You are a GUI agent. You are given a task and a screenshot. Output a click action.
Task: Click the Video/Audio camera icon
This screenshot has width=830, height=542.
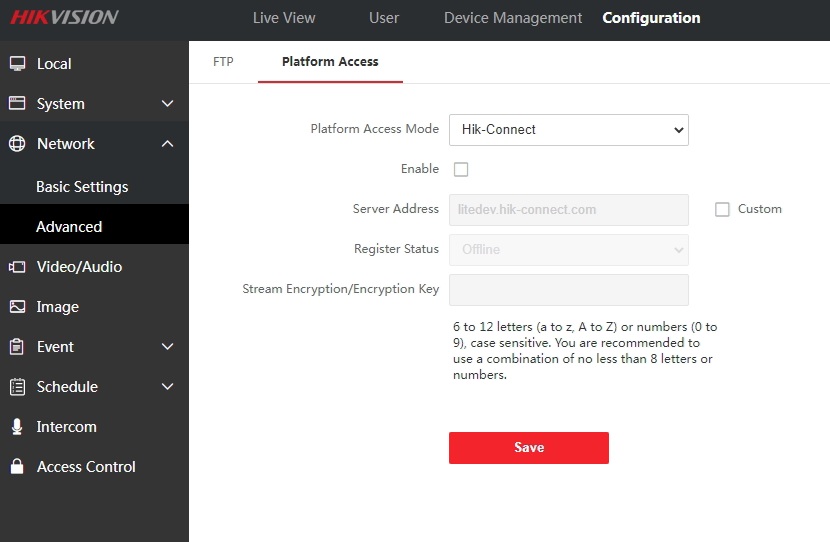(17, 267)
